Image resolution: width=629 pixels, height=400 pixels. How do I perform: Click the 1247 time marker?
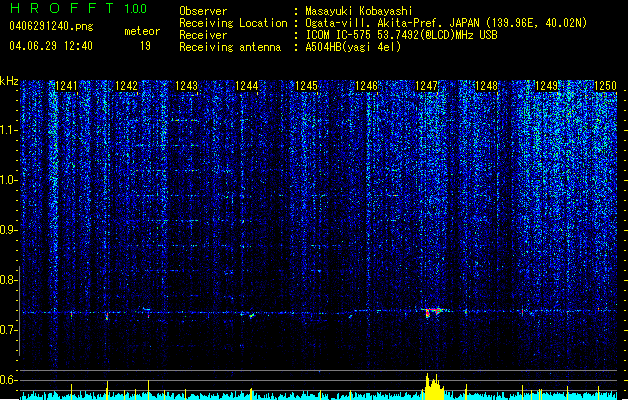pos(426,86)
